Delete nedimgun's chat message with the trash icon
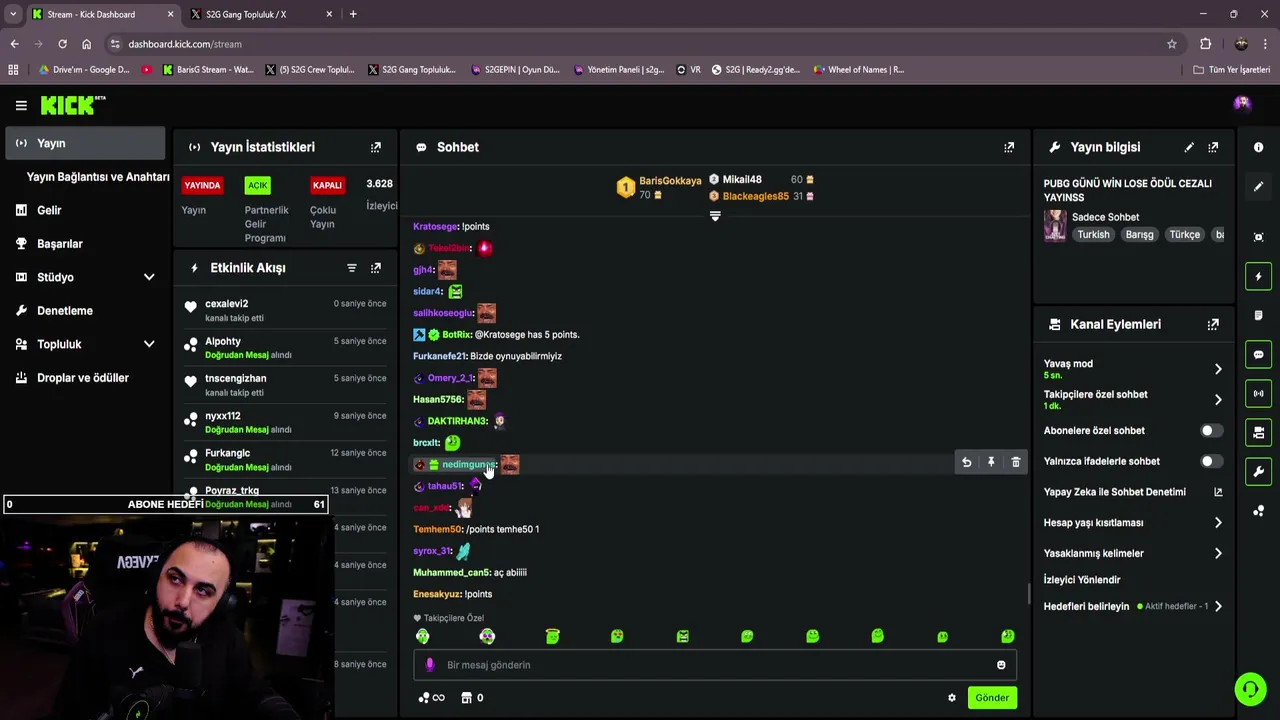Viewport: 1280px width, 720px height. (1015, 462)
